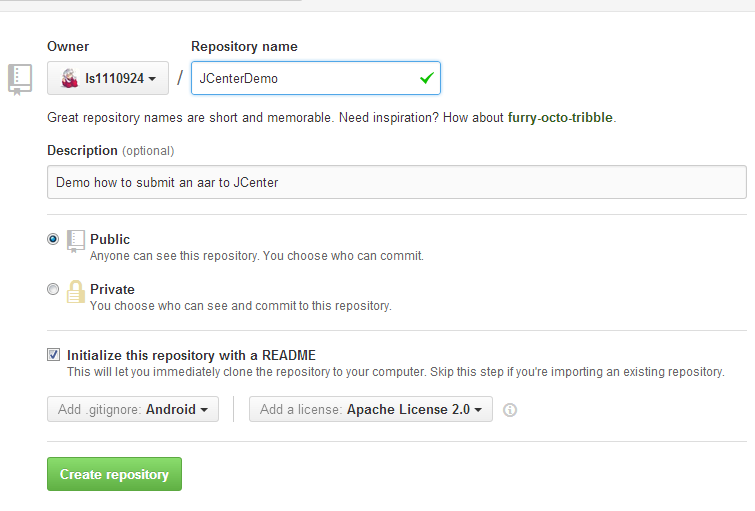Click the Public repository book icon
Screen dimensions: 755x511
click(x=76, y=241)
